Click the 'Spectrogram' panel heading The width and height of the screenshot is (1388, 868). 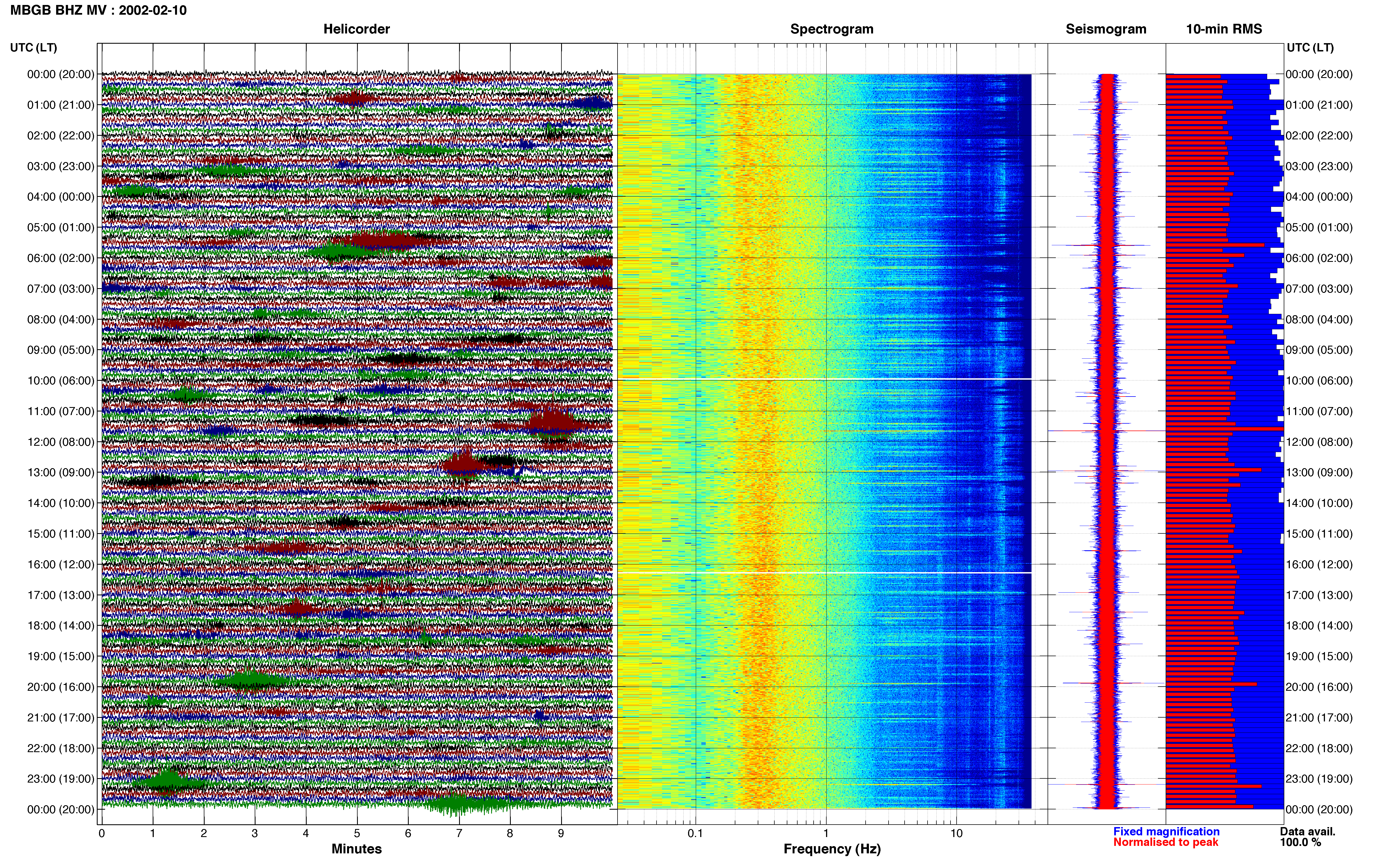[x=832, y=29]
